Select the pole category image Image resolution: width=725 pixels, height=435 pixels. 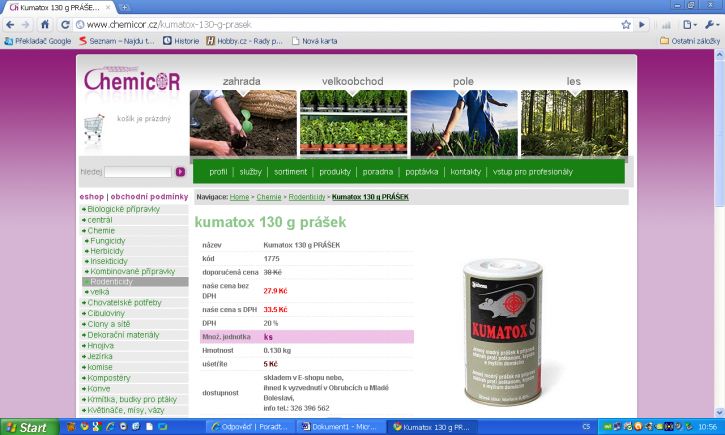tap(464, 123)
